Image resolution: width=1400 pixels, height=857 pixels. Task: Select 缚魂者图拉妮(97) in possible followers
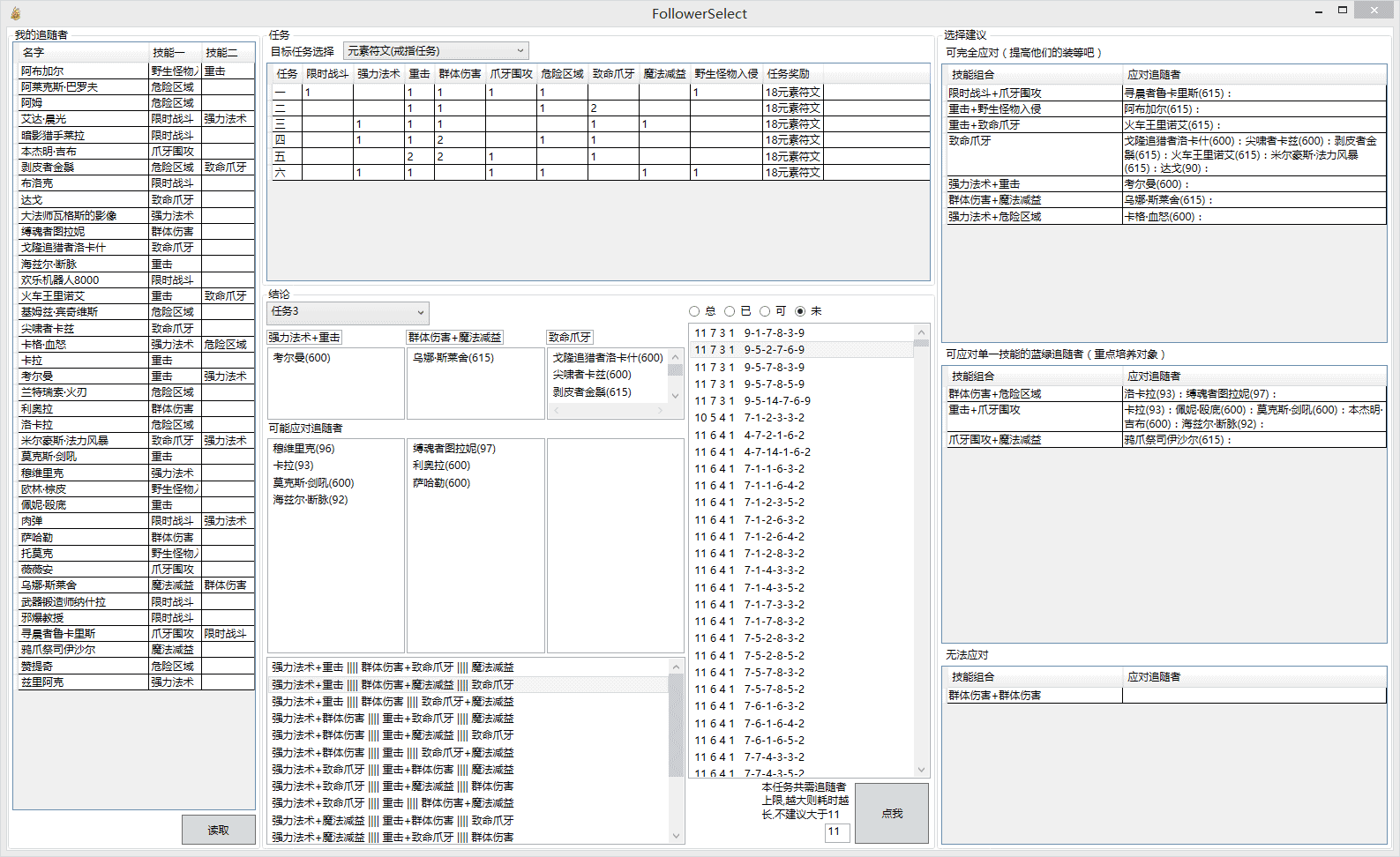tap(454, 449)
